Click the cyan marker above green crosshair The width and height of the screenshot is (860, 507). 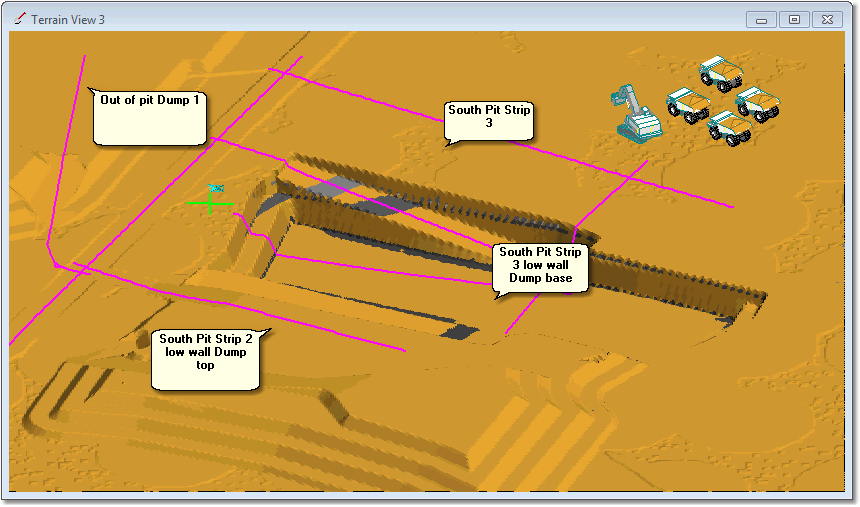(x=216, y=188)
